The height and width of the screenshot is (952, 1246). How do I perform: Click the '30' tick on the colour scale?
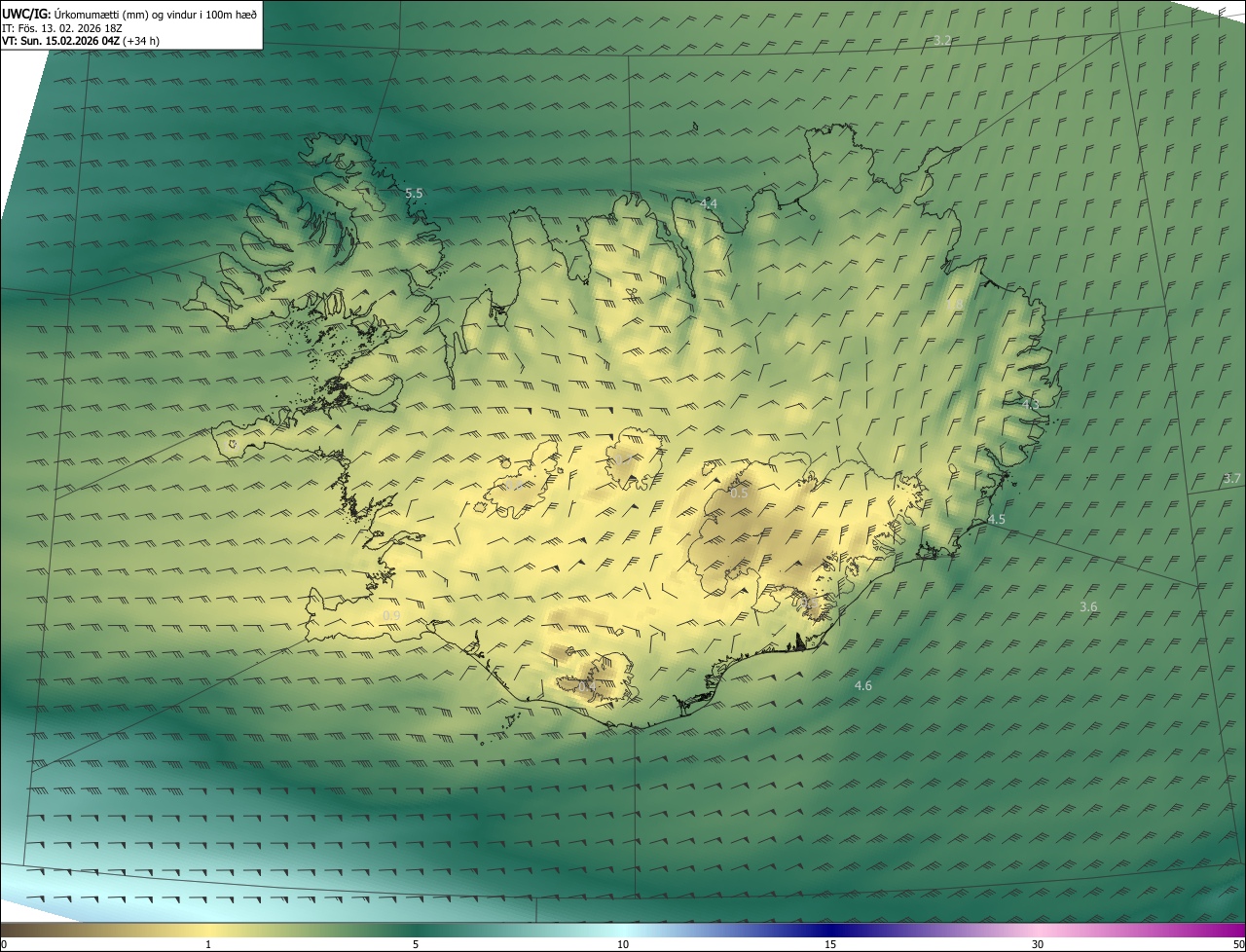pos(1038,945)
